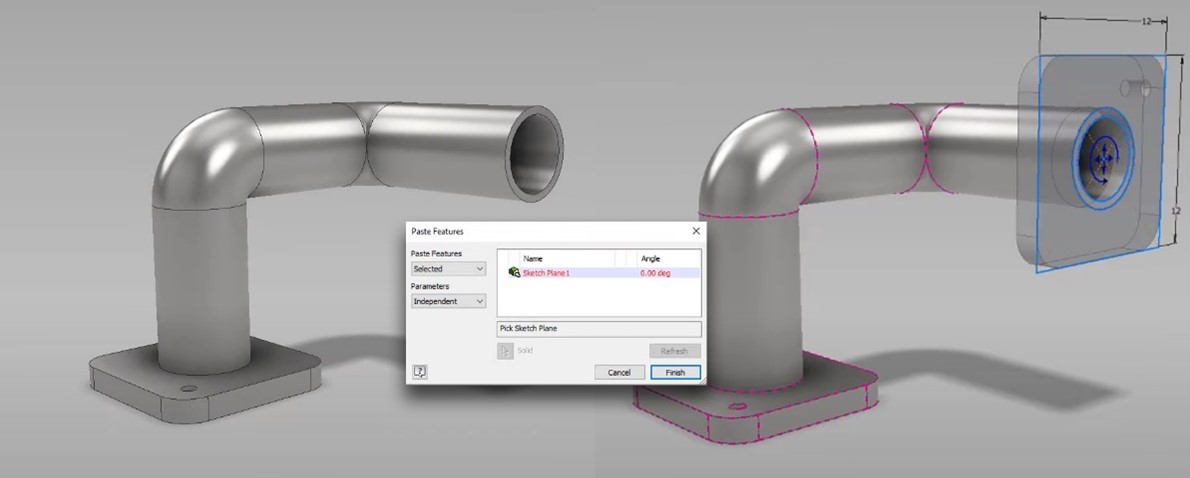Click the bolt hole on the highlighted base plate

[737, 406]
